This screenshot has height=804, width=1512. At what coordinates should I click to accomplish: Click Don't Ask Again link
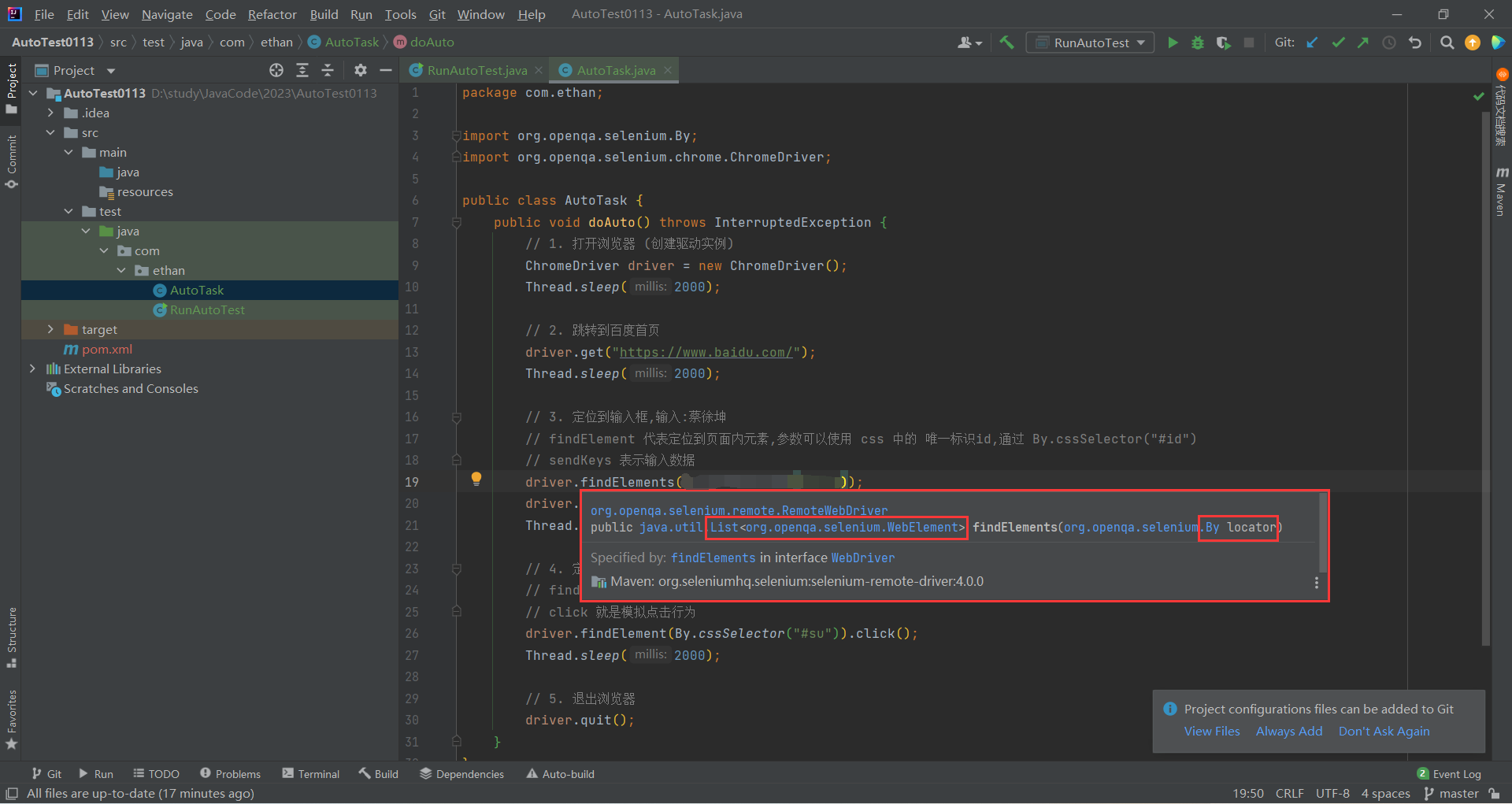1384,732
